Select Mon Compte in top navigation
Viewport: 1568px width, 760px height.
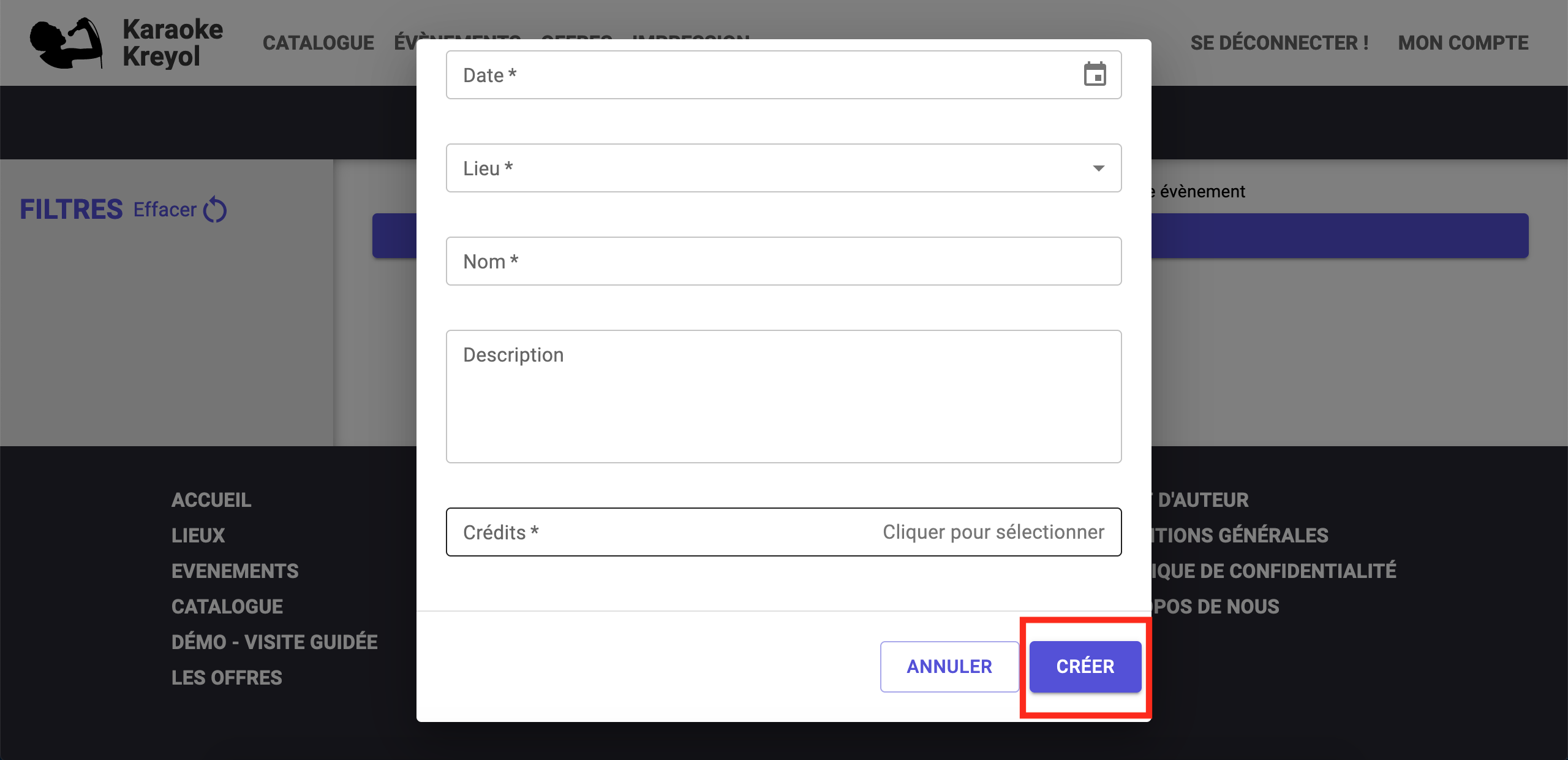pyautogui.click(x=1463, y=43)
